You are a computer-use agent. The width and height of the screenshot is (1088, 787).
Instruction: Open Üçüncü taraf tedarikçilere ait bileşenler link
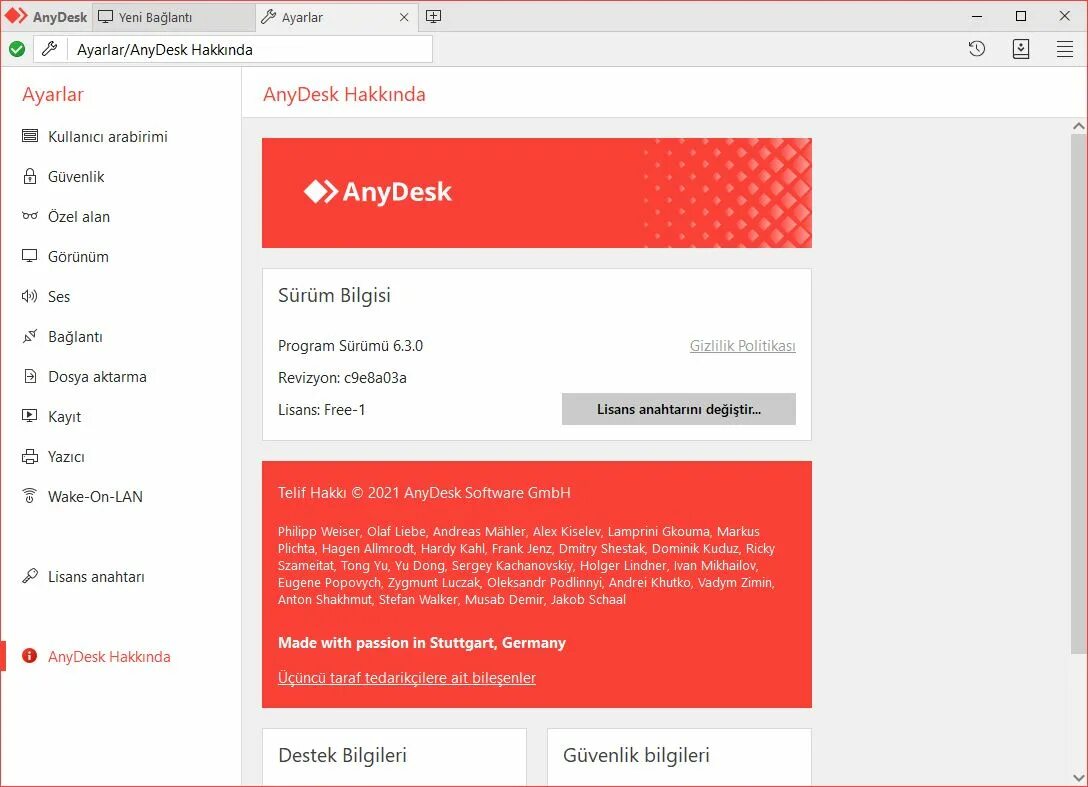(407, 677)
